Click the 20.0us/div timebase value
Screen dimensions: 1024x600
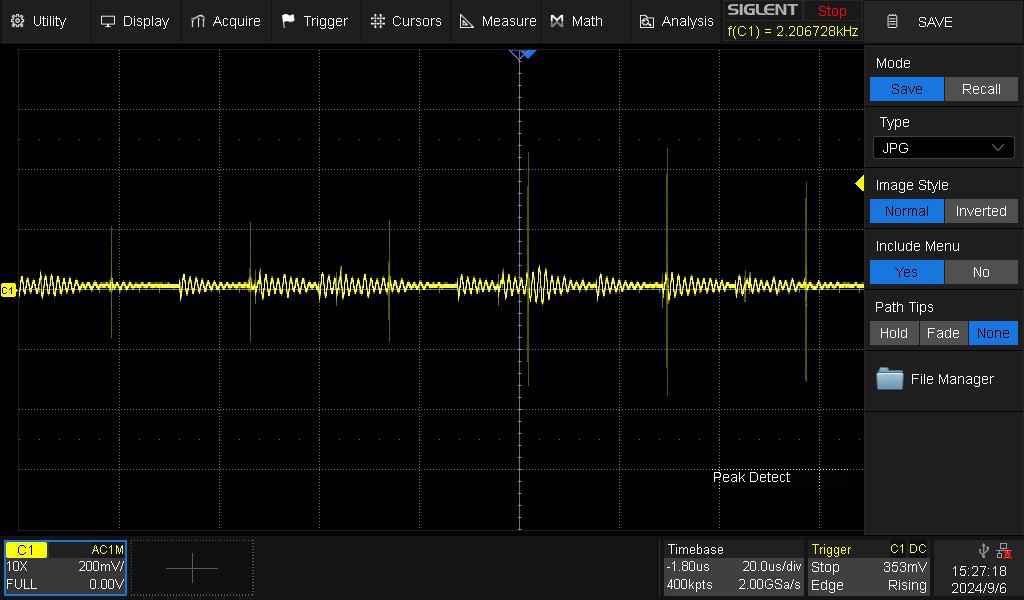(x=771, y=567)
